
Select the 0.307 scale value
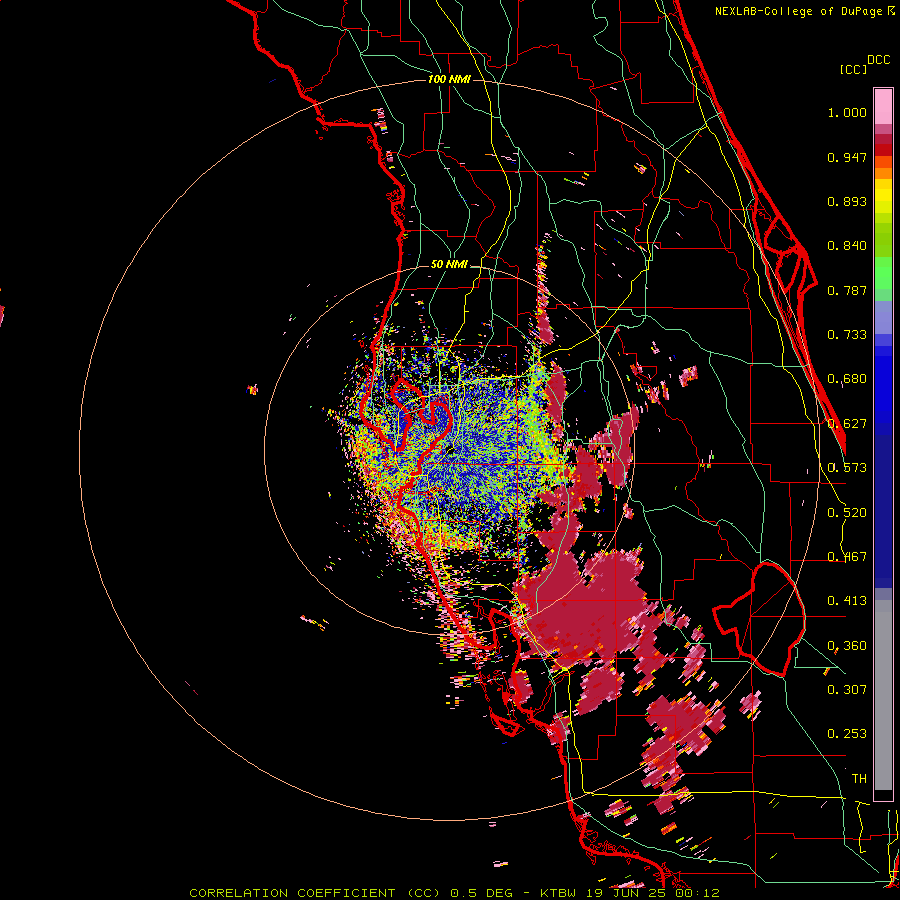[847, 690]
